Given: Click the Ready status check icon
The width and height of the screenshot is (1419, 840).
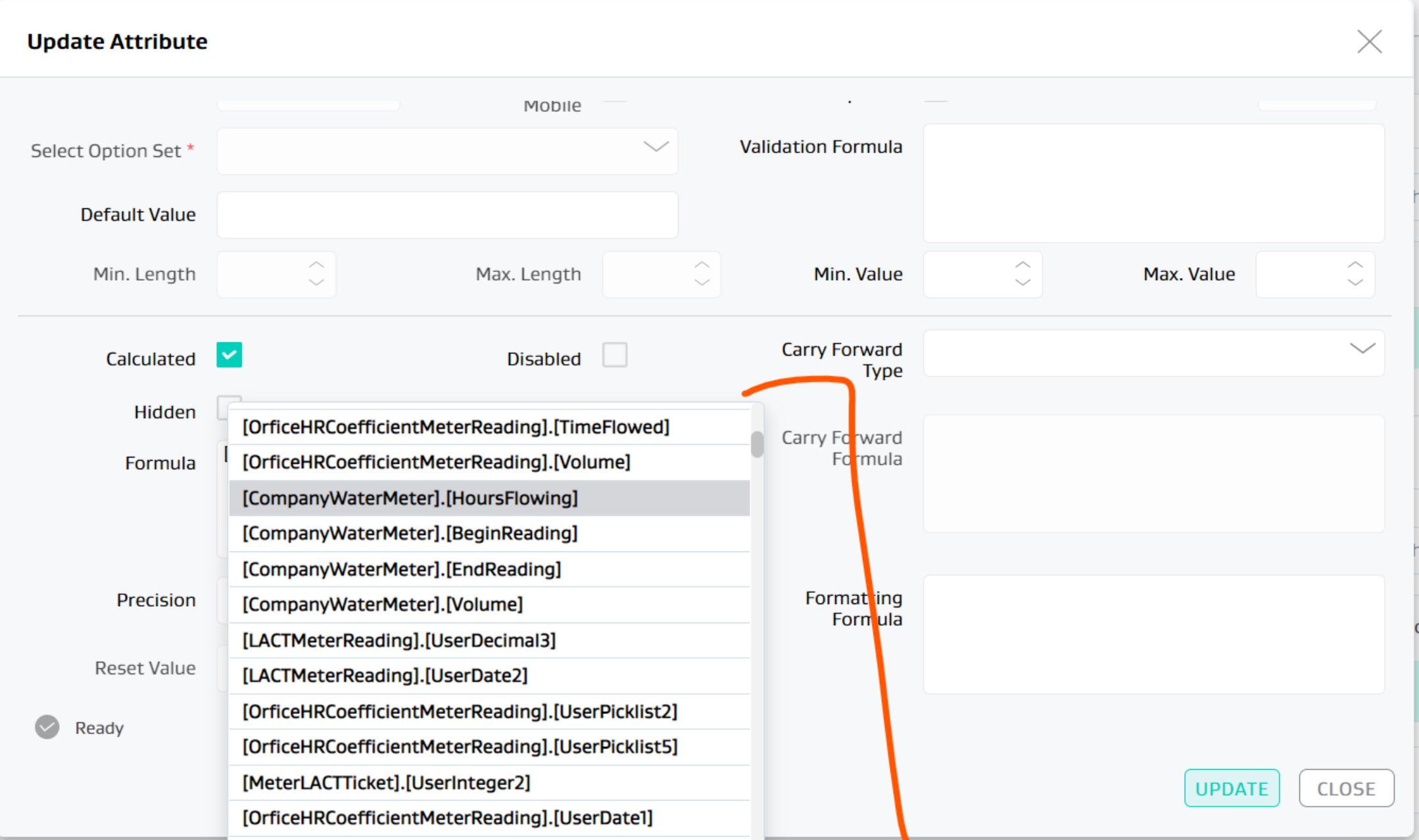Looking at the screenshot, I should coord(47,727).
